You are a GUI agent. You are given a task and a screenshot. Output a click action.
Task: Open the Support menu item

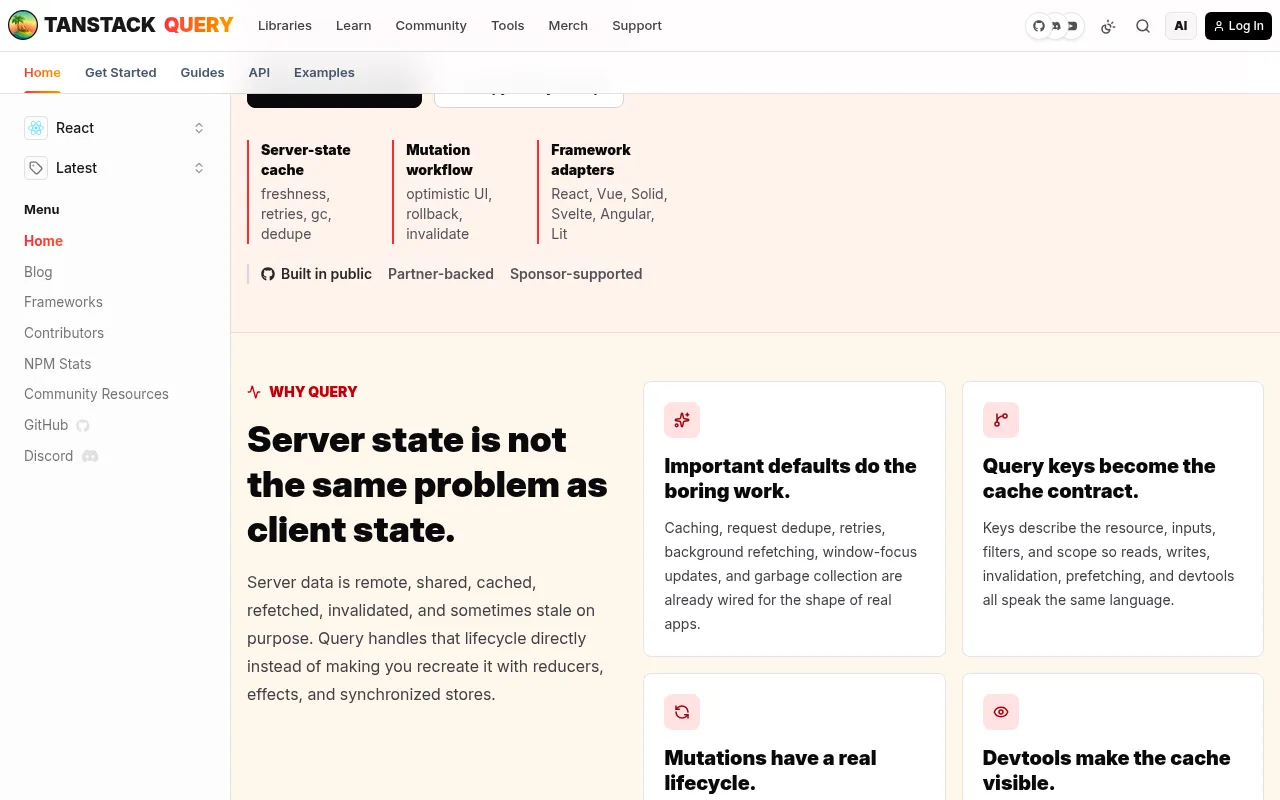pos(637,26)
